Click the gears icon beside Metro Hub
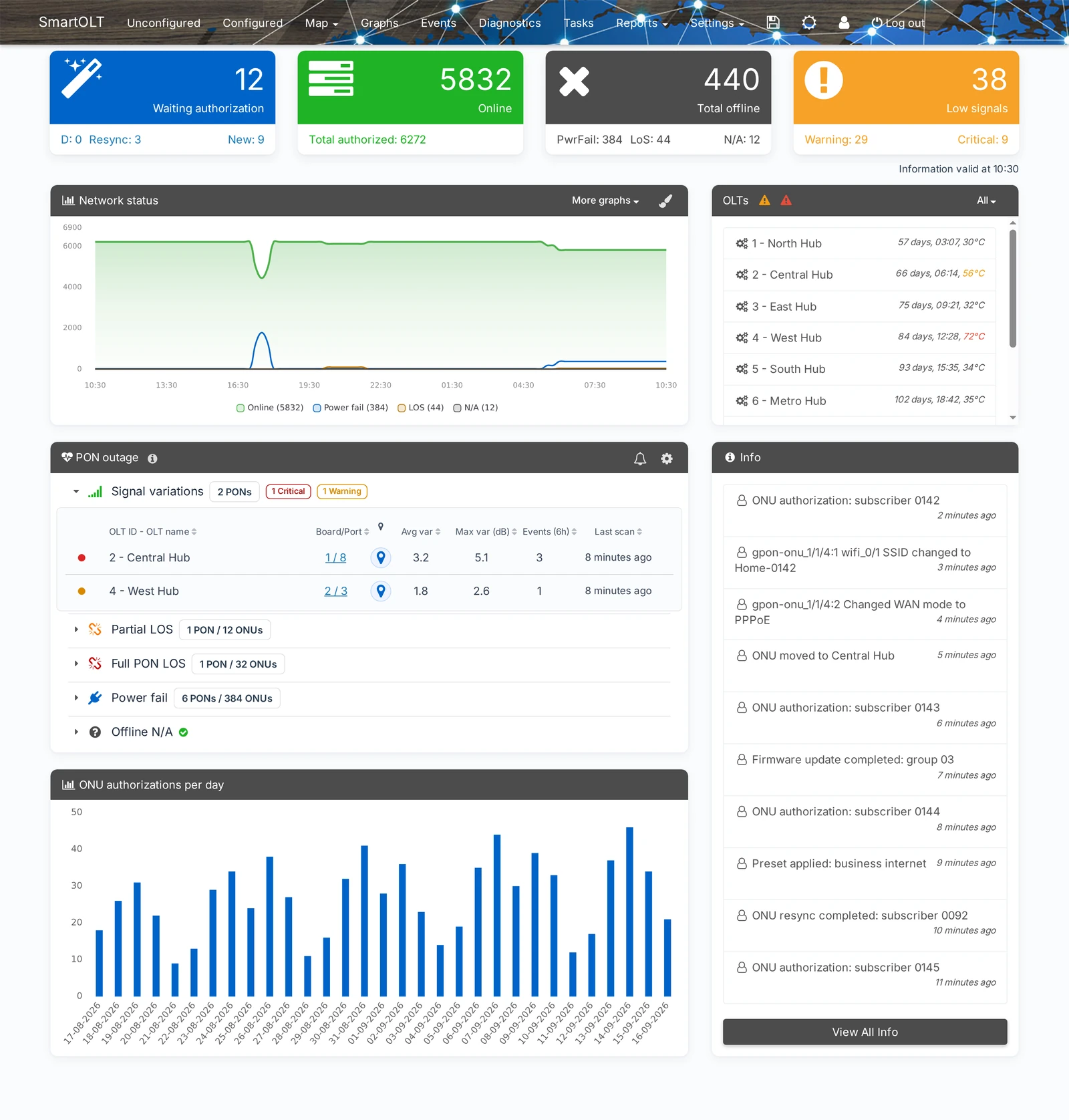The image size is (1069, 1120). coord(742,401)
